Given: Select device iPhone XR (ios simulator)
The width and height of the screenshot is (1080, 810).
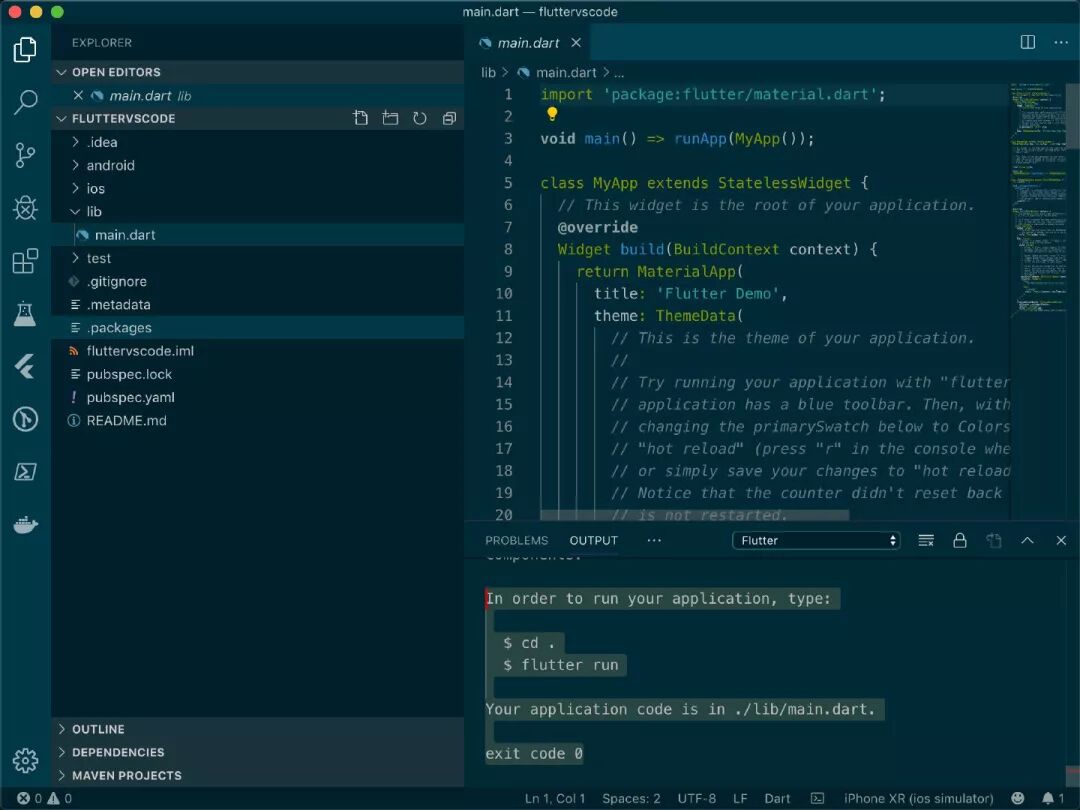Looking at the screenshot, I should click(x=918, y=798).
